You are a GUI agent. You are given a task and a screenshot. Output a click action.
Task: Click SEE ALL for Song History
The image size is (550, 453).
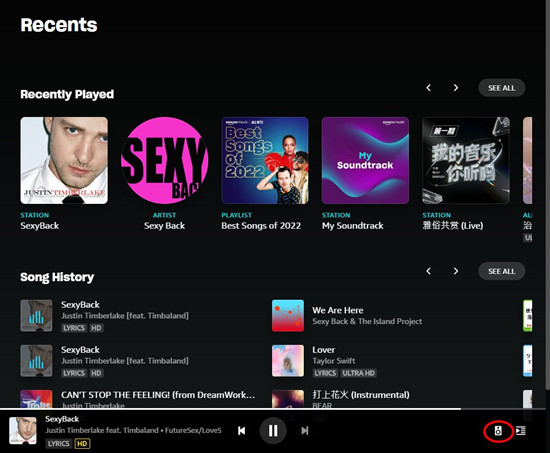click(x=502, y=271)
